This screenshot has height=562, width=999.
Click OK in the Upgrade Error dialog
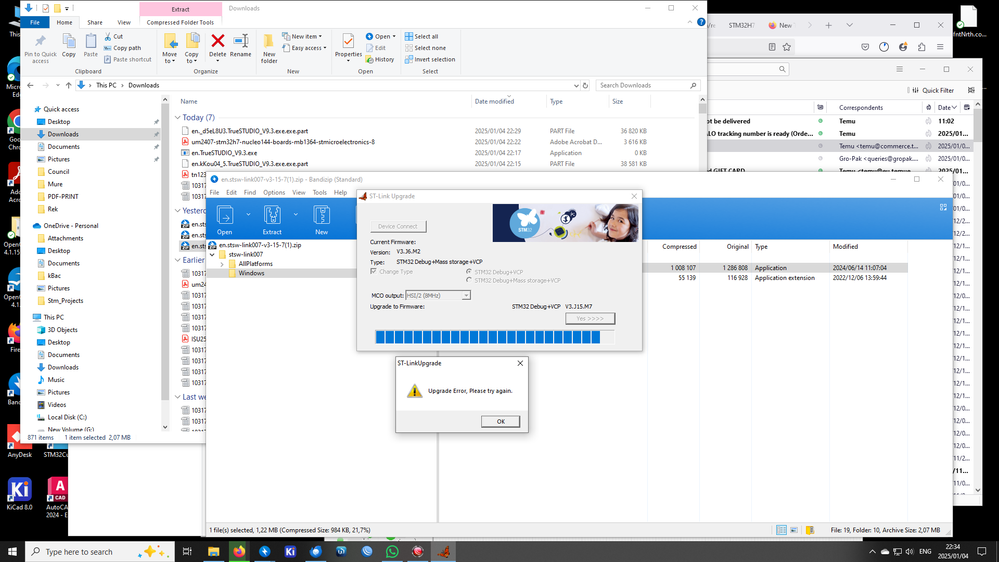point(500,421)
